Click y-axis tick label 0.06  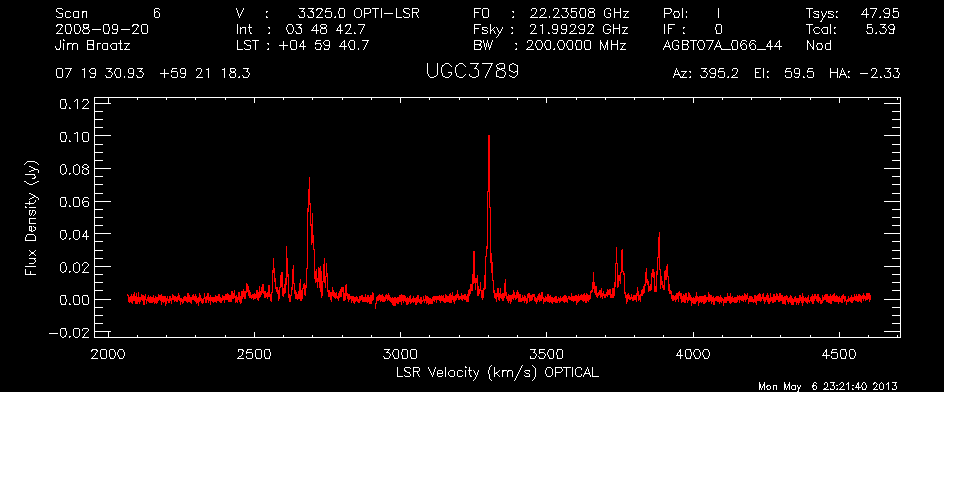[74, 202]
